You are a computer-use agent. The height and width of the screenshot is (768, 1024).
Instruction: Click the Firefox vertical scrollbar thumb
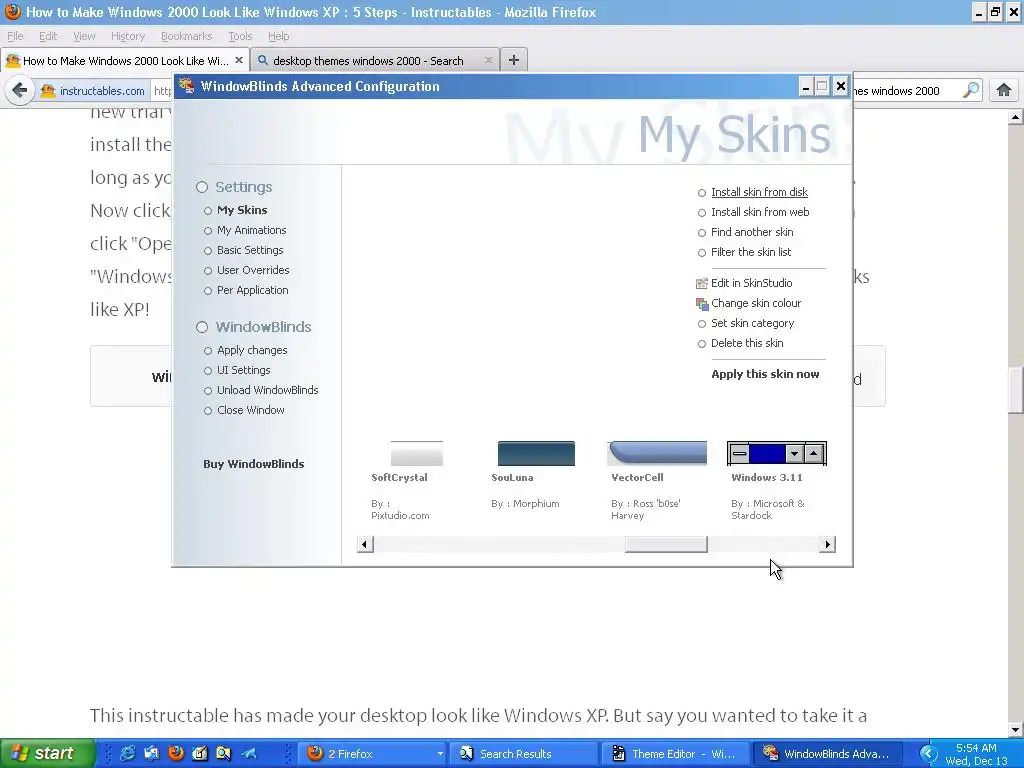[x=1016, y=391]
